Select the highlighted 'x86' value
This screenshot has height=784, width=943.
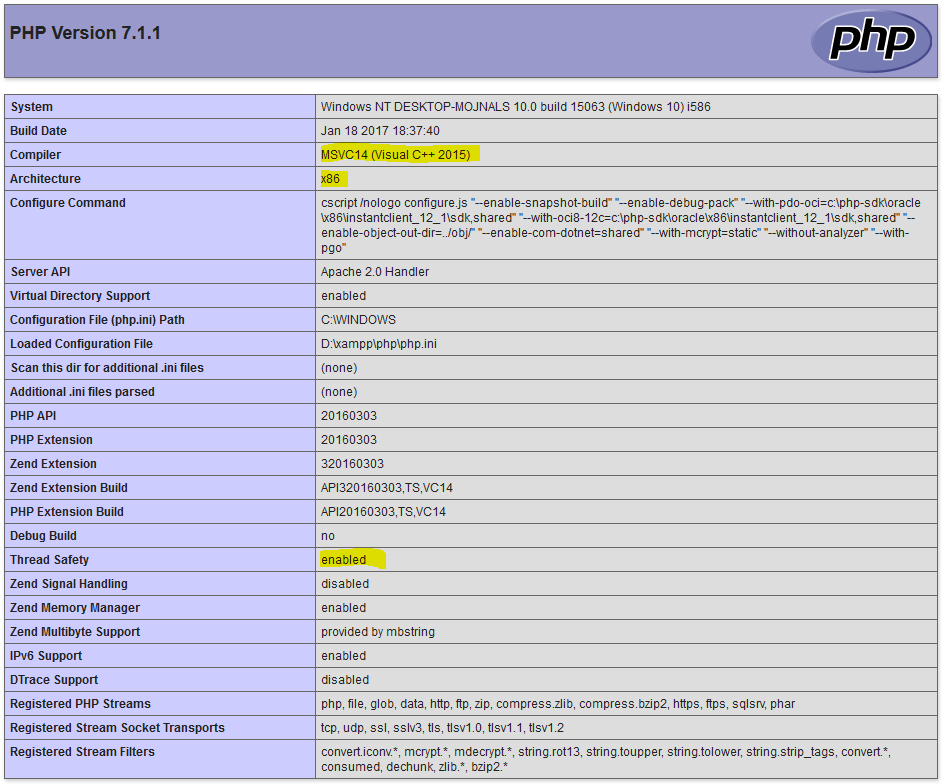click(x=330, y=179)
